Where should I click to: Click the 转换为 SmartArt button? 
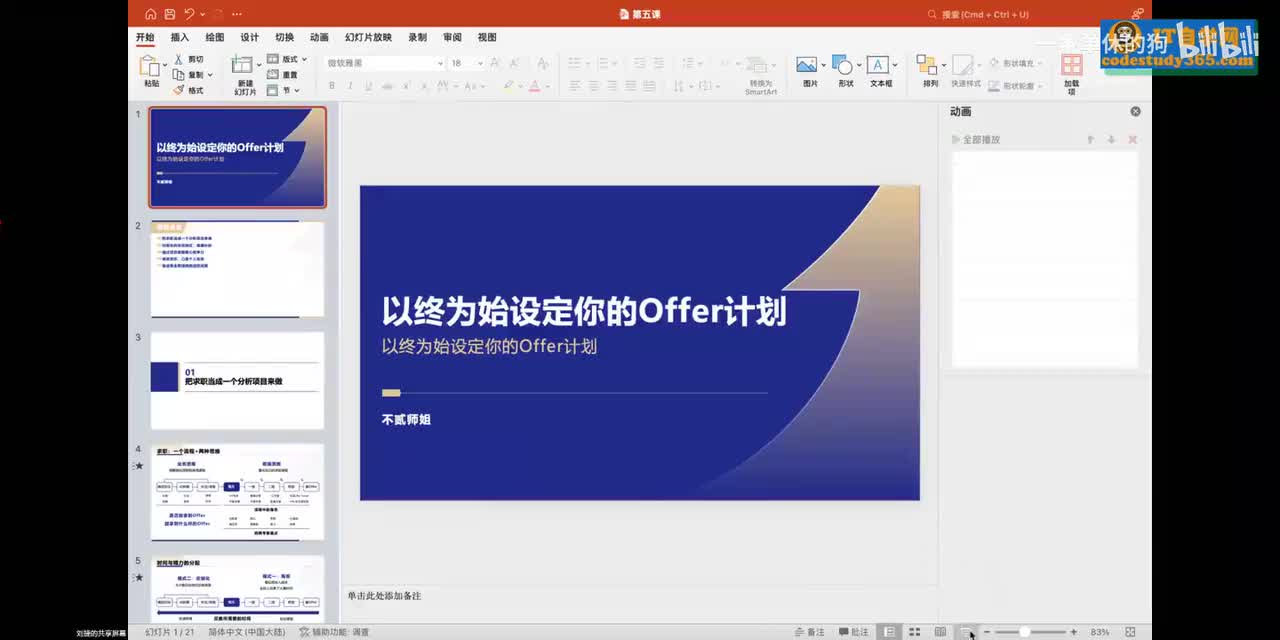tap(761, 75)
